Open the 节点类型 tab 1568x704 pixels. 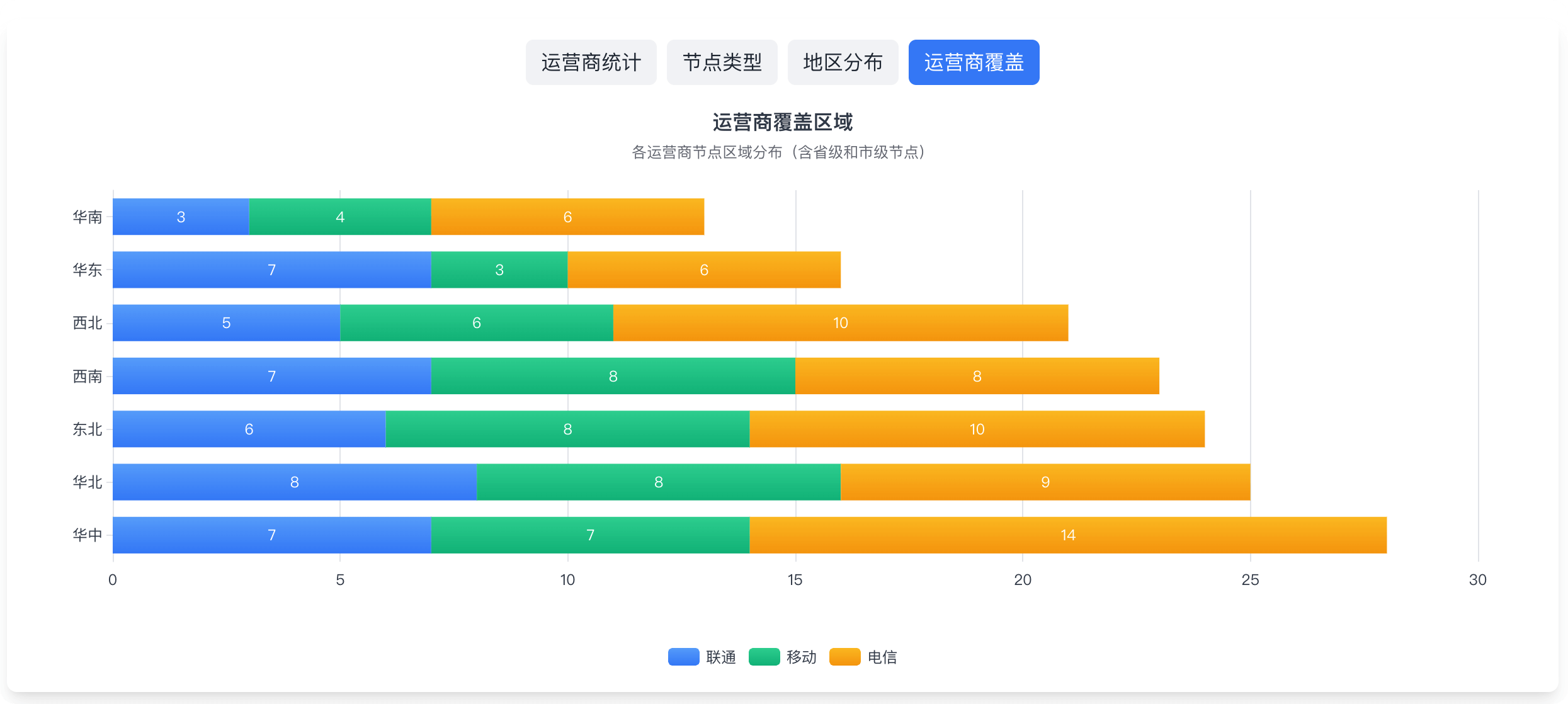point(722,62)
